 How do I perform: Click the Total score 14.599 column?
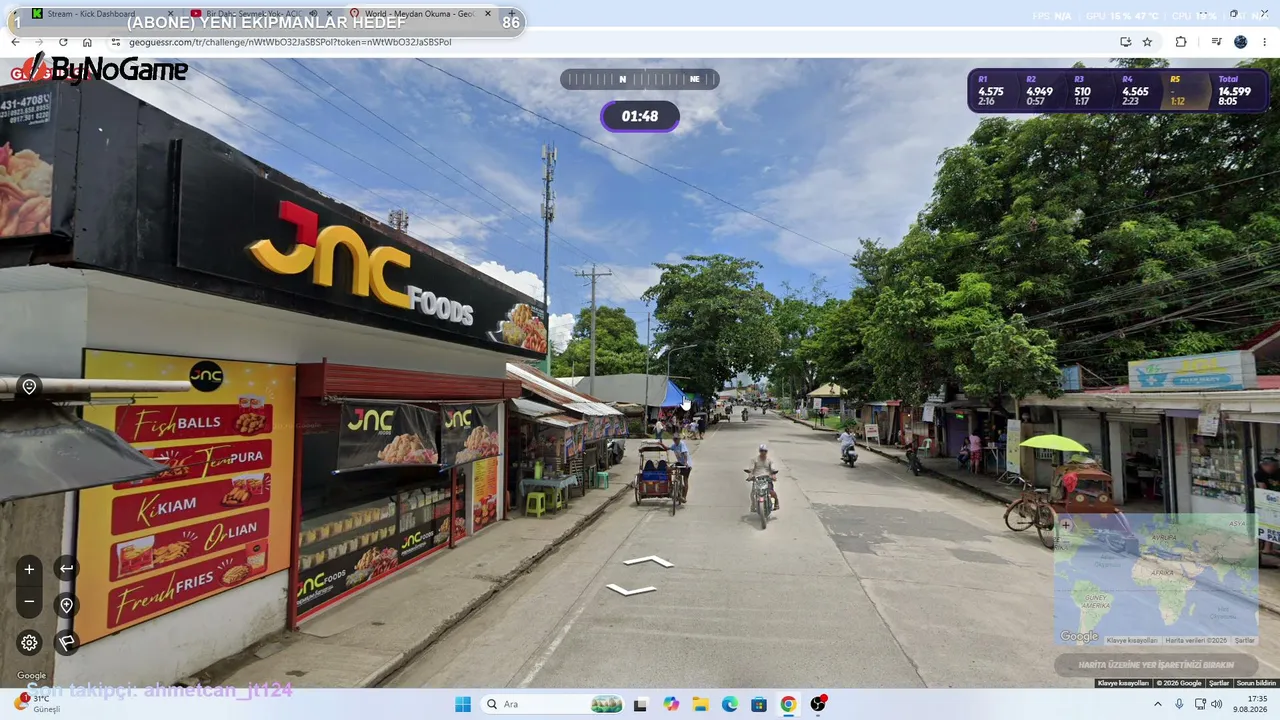pos(1234,91)
